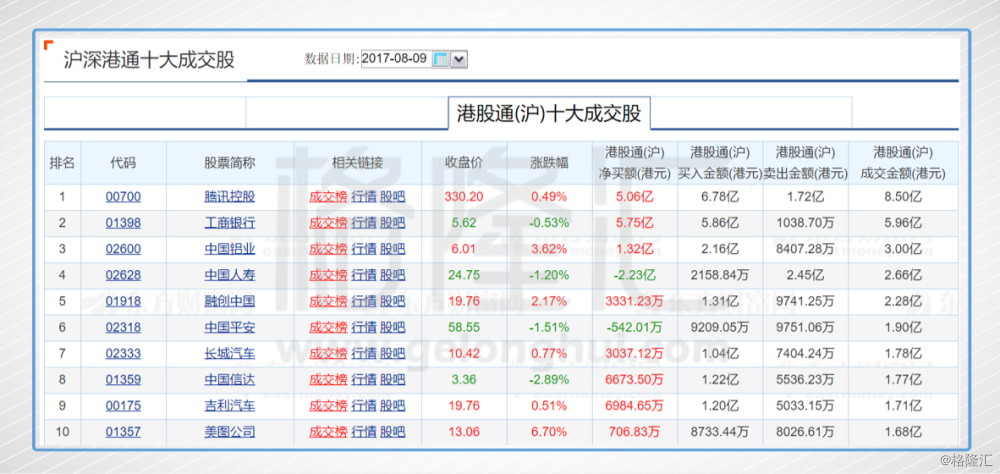Screen dimensions: 1000x474
Task: Open stock code 01359 link
Action: 123,380
